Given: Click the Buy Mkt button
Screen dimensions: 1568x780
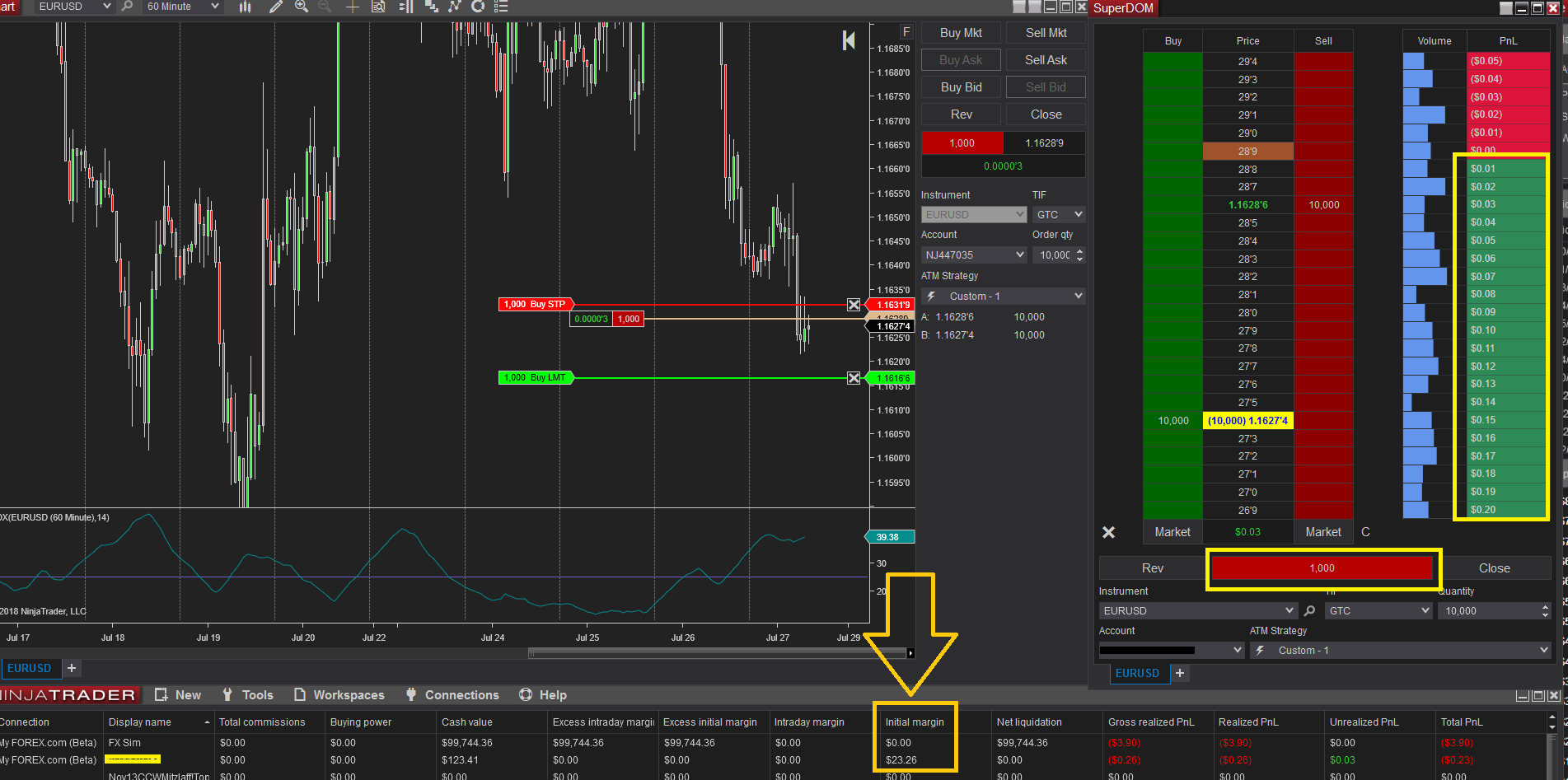Looking at the screenshot, I should click(x=961, y=33).
